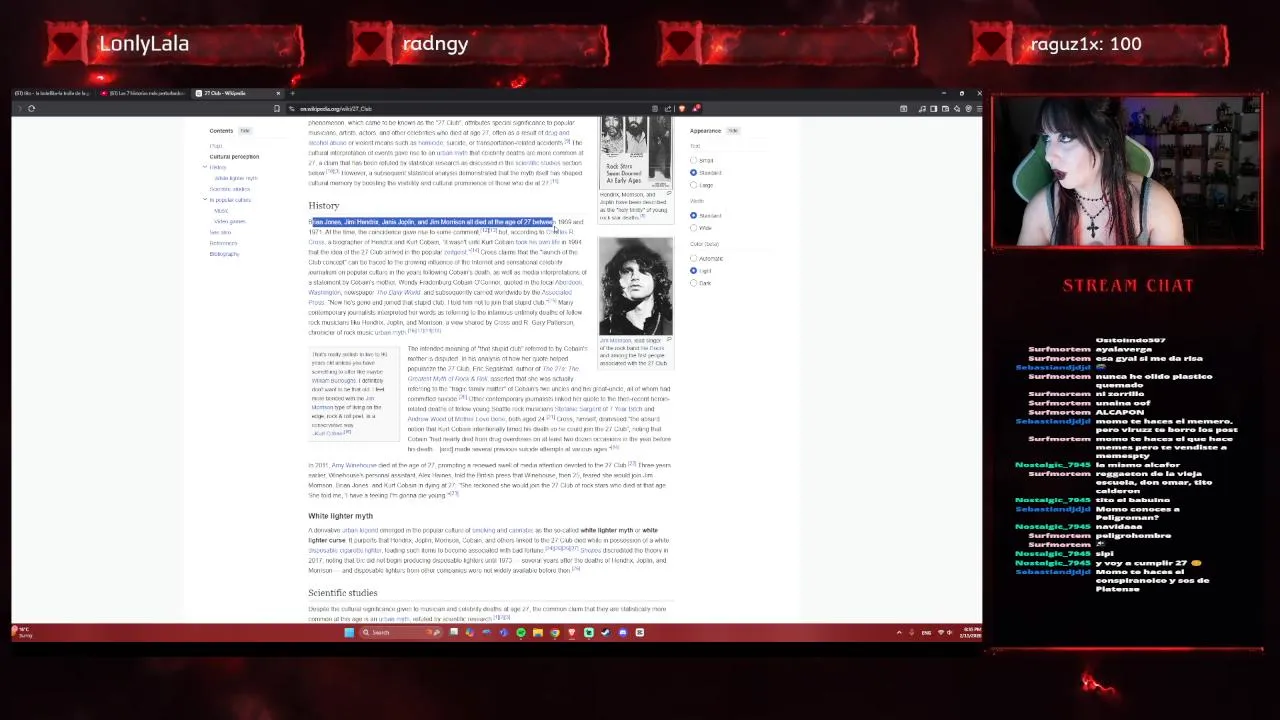This screenshot has width=1280, height=720.
Task: Hide the Contents sidebar
Action: point(244,131)
